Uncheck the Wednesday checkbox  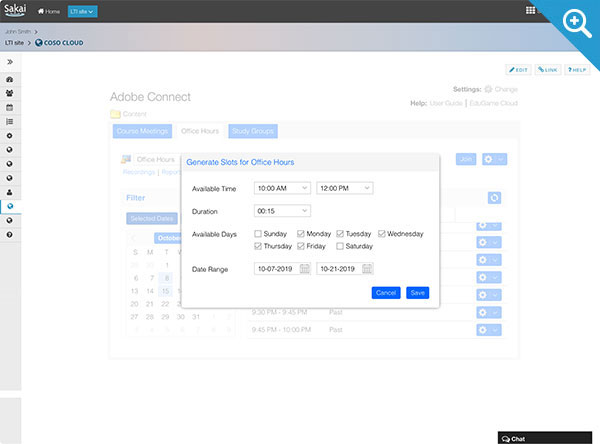click(x=382, y=233)
